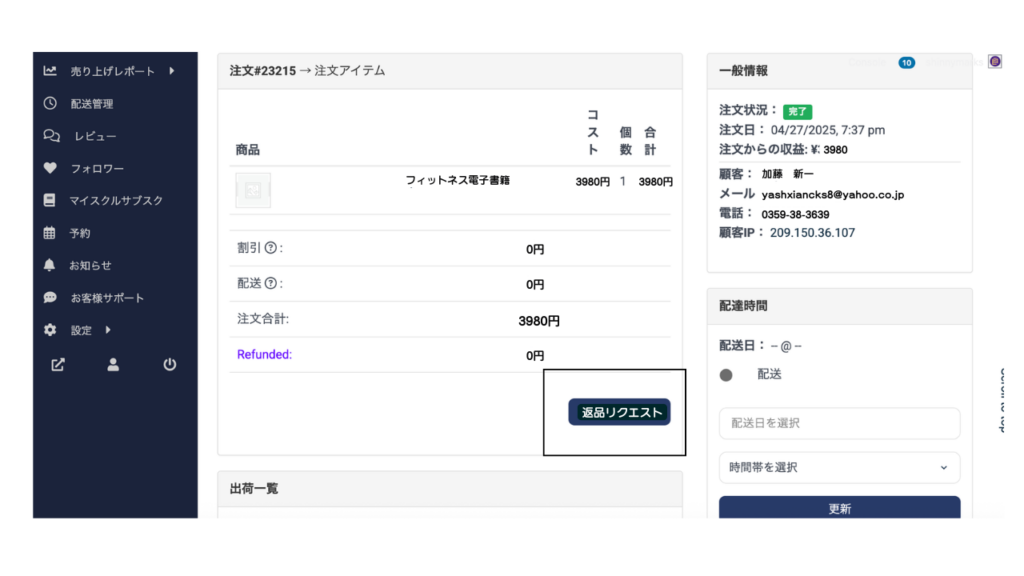
Task: Click the Refunded: label
Action: pyautogui.click(x=264, y=354)
